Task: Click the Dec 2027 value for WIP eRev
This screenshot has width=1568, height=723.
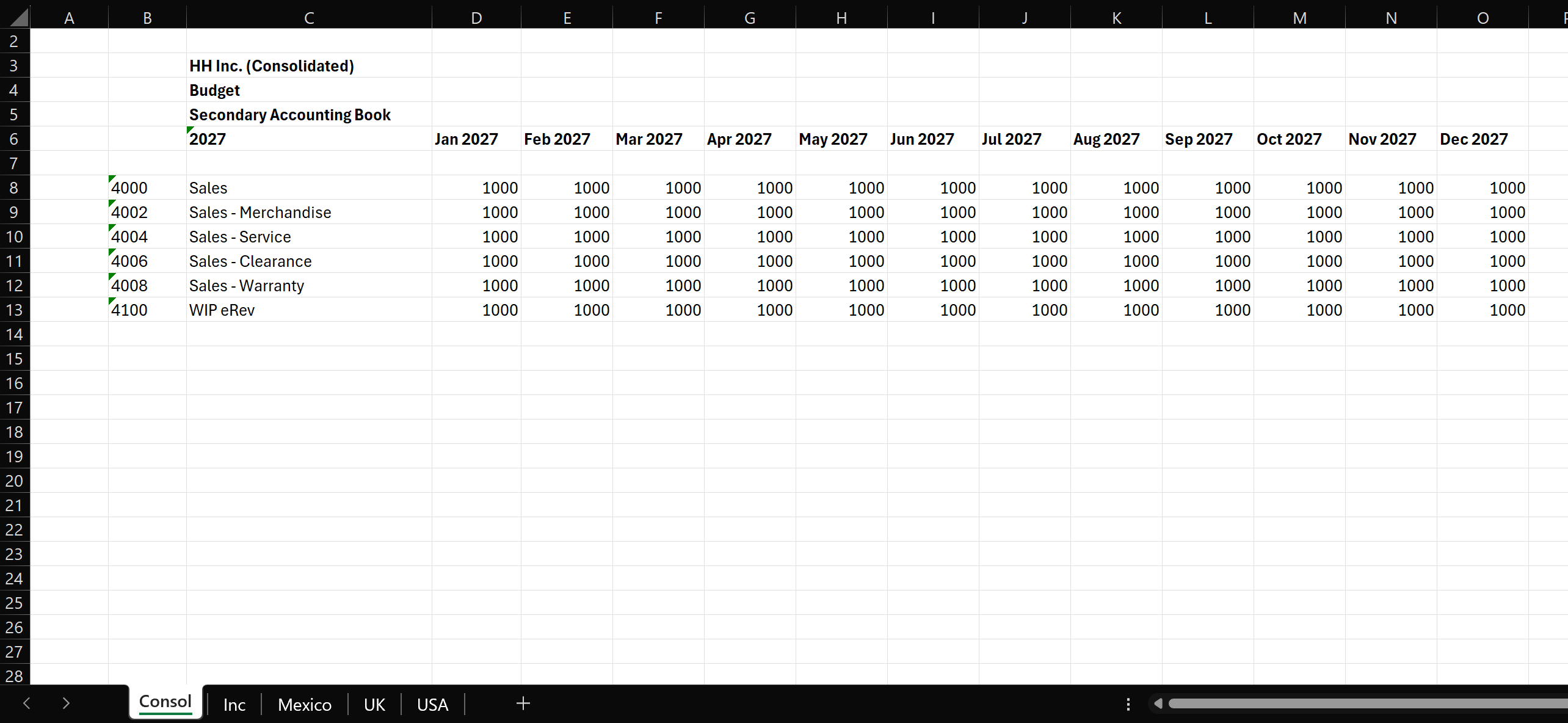Action: point(1483,310)
